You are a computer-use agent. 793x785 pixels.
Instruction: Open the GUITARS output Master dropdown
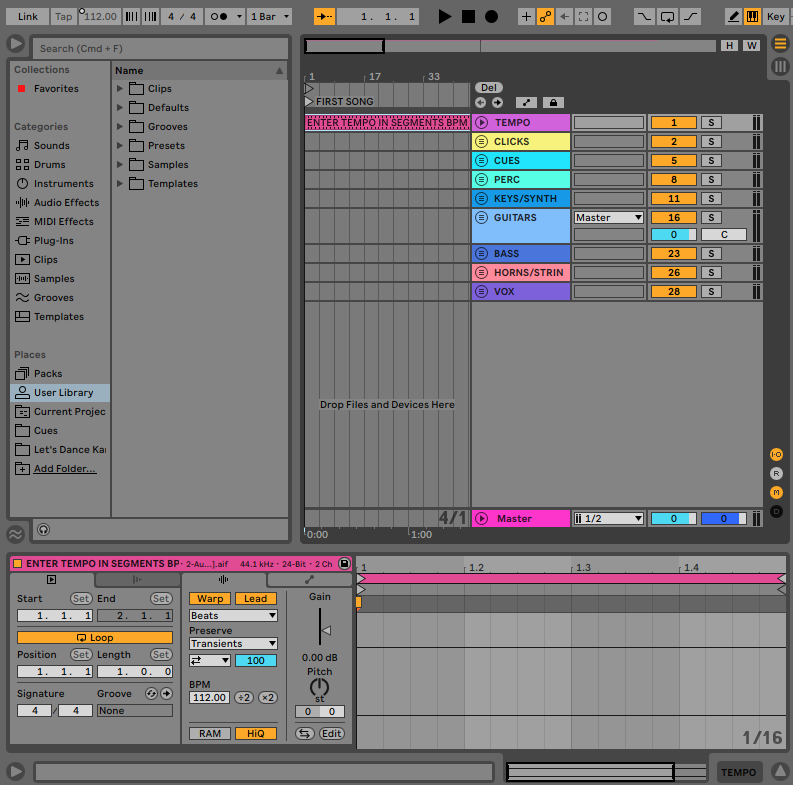pos(609,217)
